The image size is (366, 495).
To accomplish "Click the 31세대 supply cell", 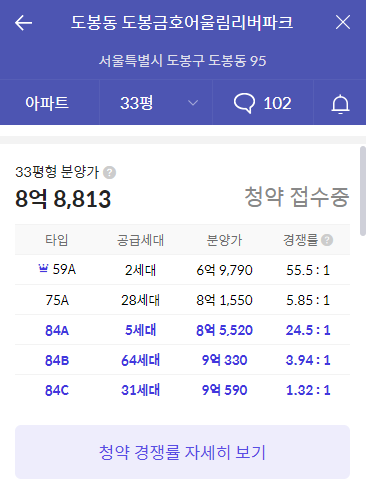I will point(140,390).
